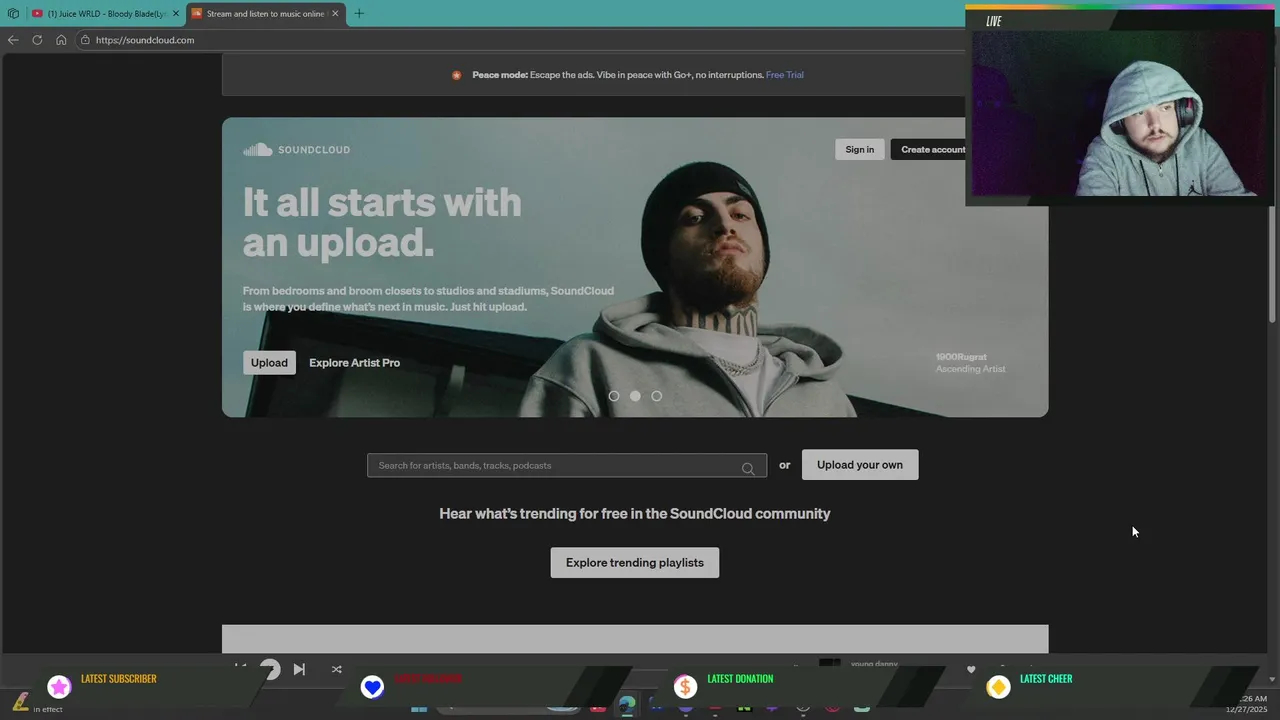The image size is (1280, 720).
Task: Go back to the previous page
Action: 13,40
